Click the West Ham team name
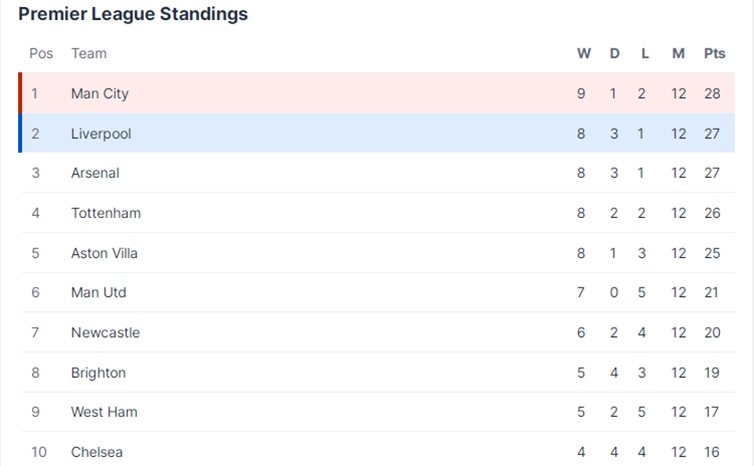Image resolution: width=754 pixels, height=466 pixels. point(104,412)
